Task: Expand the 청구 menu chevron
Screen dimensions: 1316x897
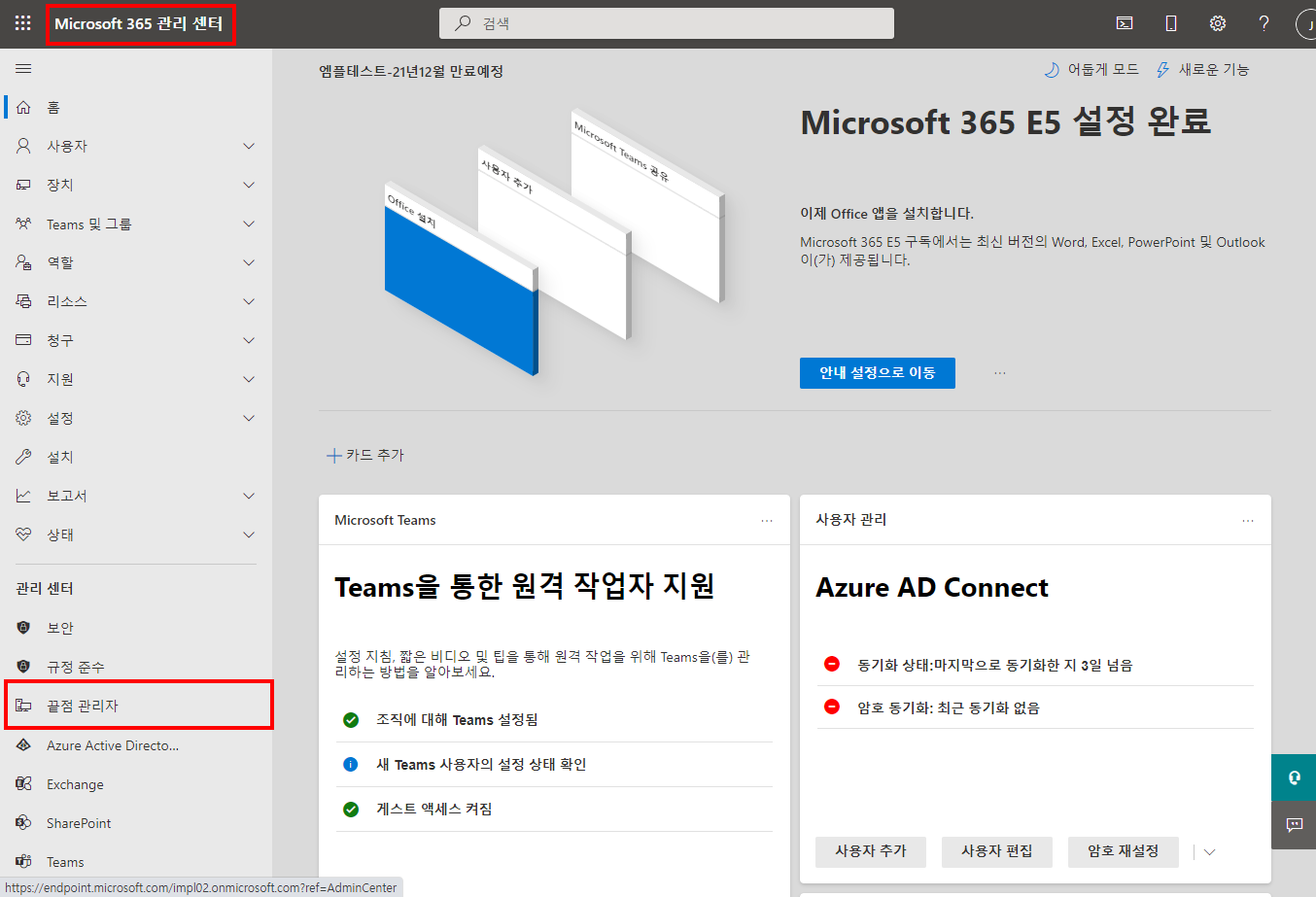Action: [249, 340]
